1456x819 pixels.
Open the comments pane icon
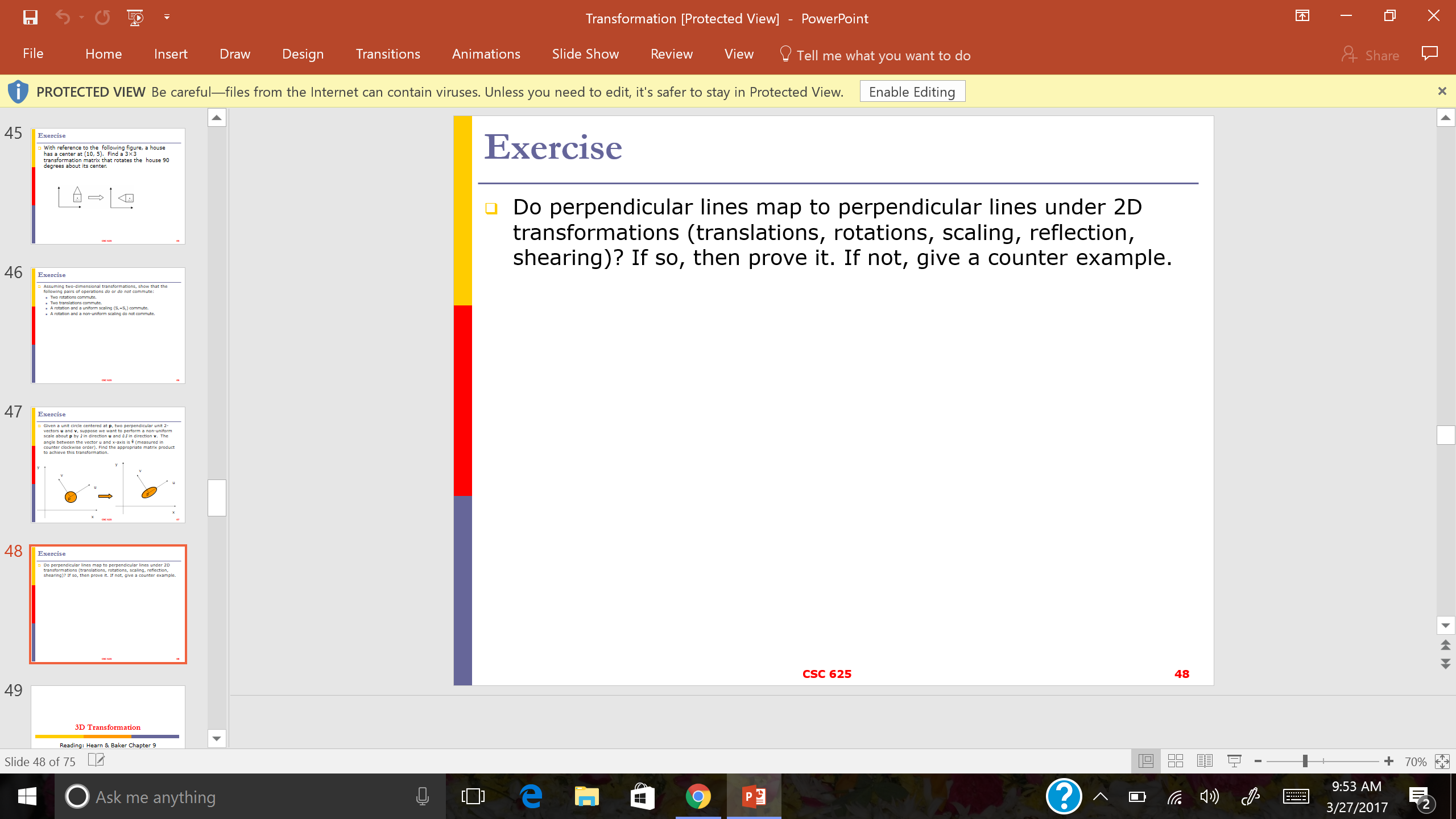1429,54
